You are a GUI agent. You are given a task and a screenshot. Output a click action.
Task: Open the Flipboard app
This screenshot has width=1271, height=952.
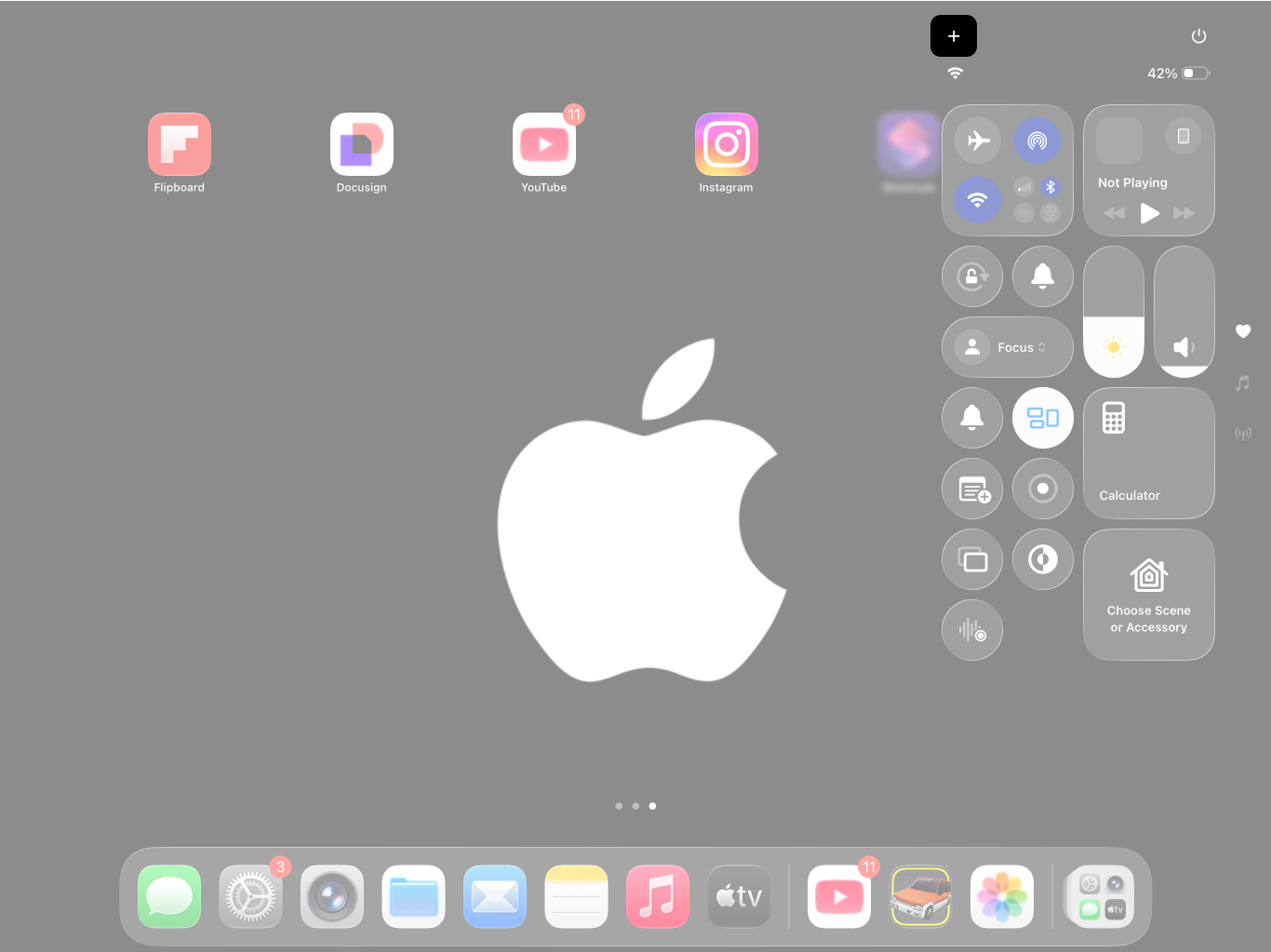pos(179,144)
